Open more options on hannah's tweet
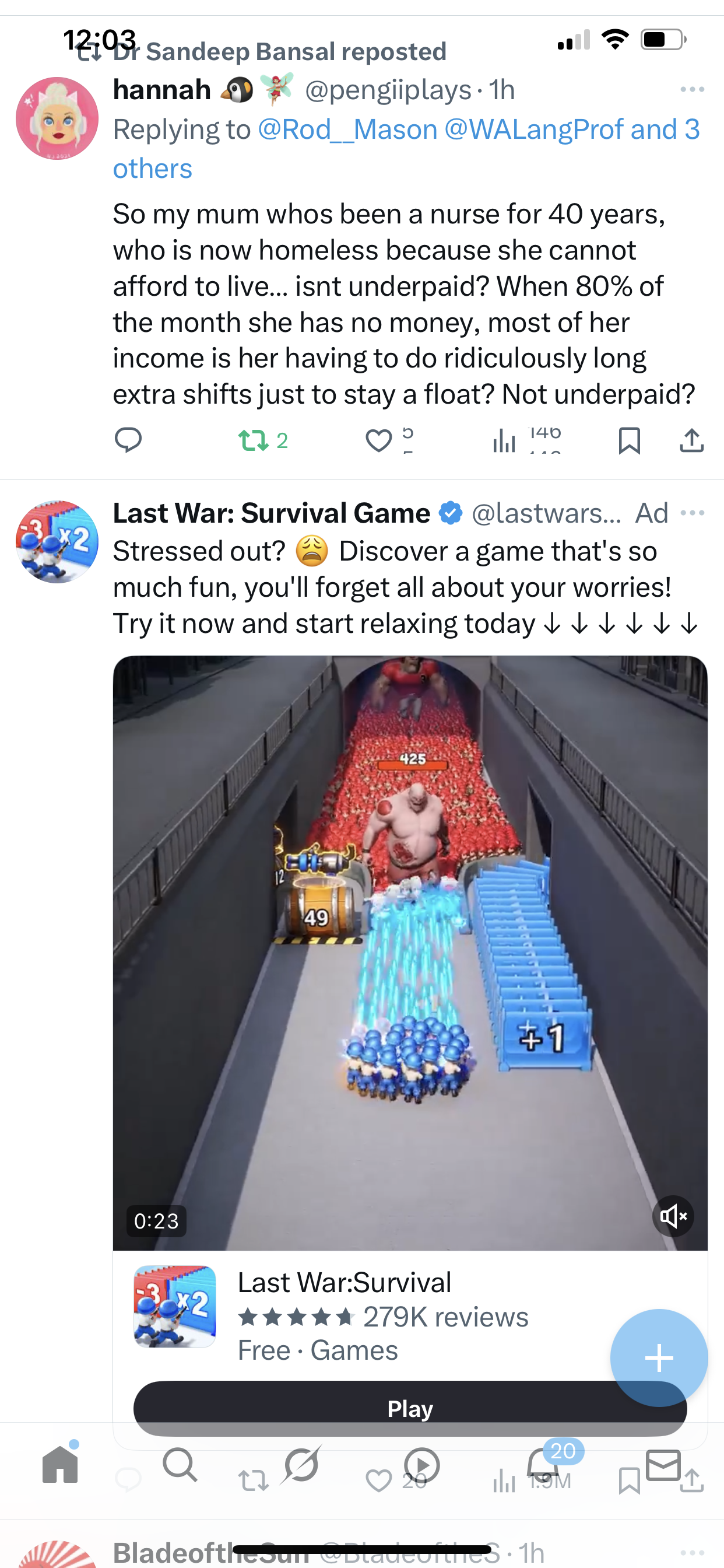 693,89
